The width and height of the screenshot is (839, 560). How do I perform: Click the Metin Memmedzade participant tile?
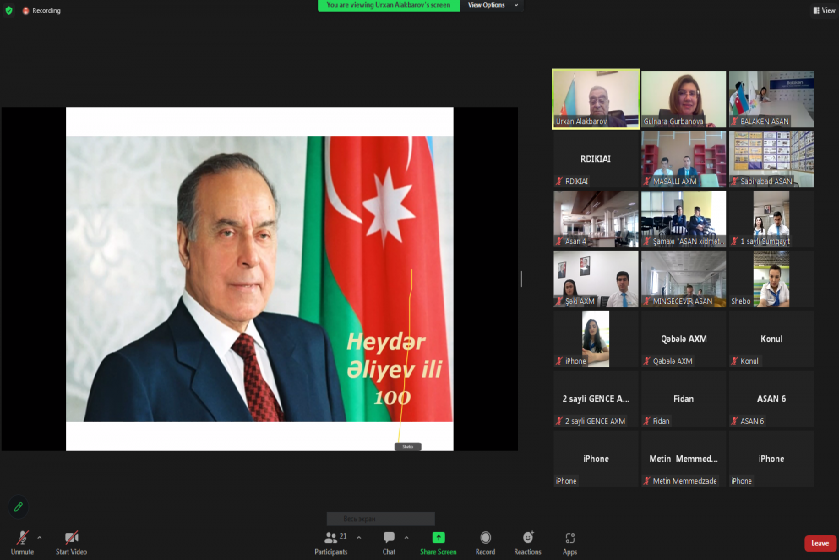(x=684, y=459)
